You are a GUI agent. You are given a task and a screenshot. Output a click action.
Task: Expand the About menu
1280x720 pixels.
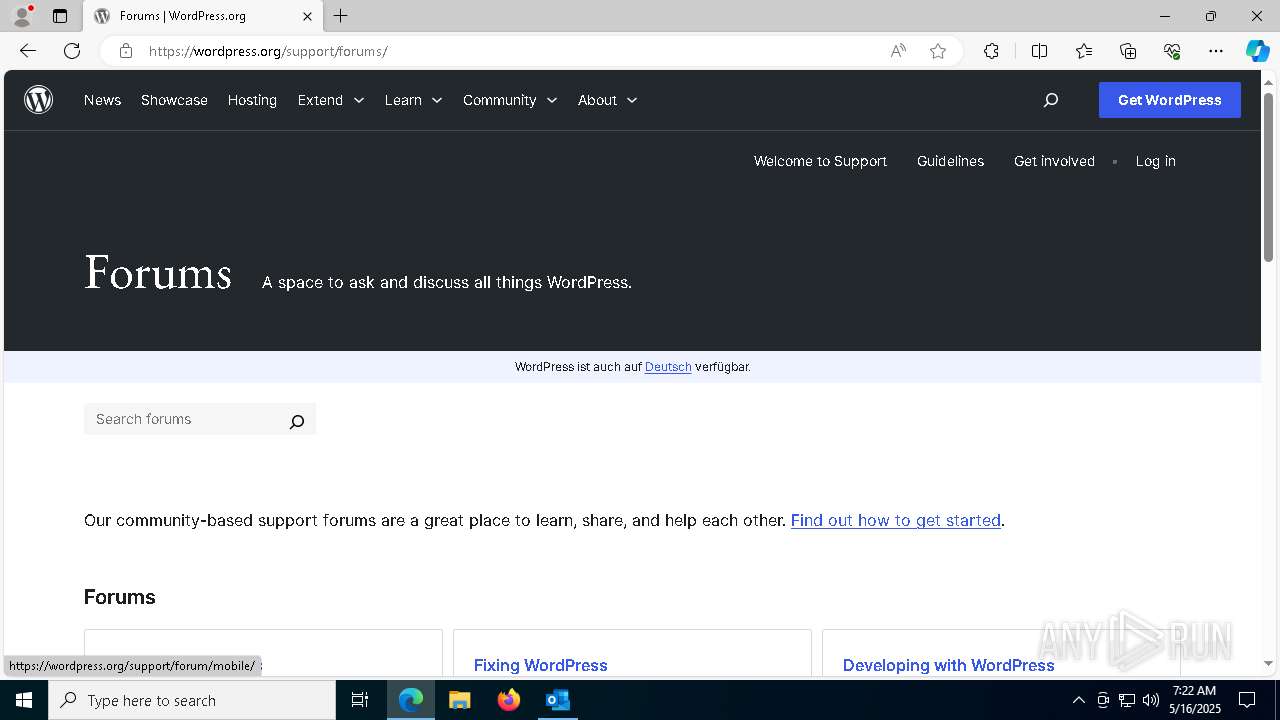607,100
